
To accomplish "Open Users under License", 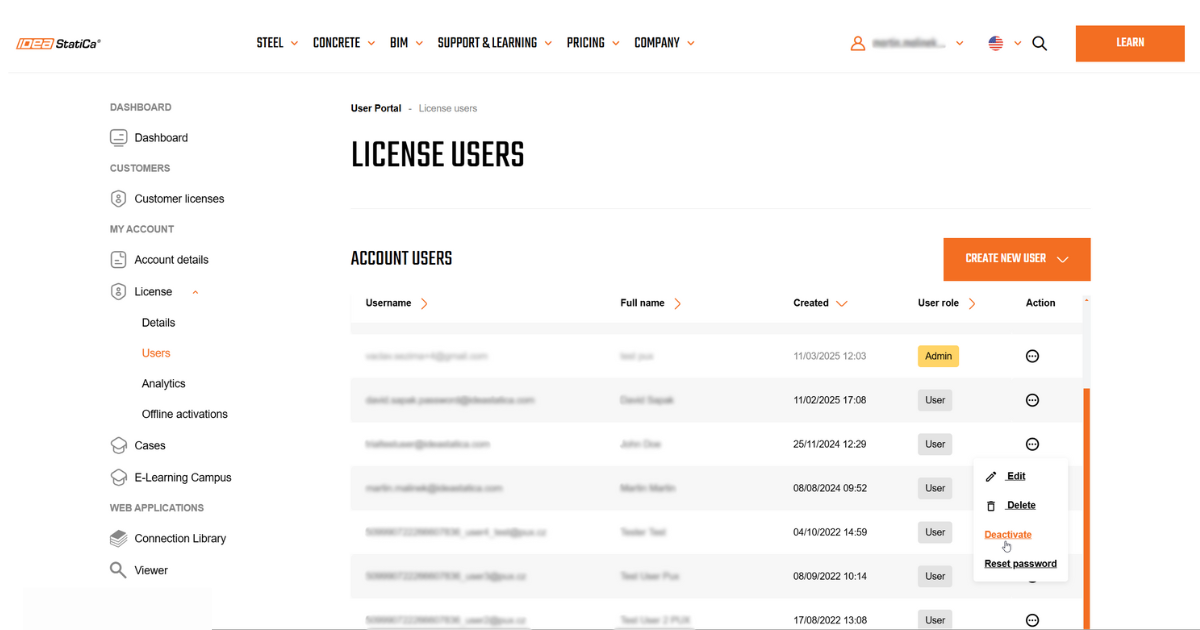I will (156, 353).
